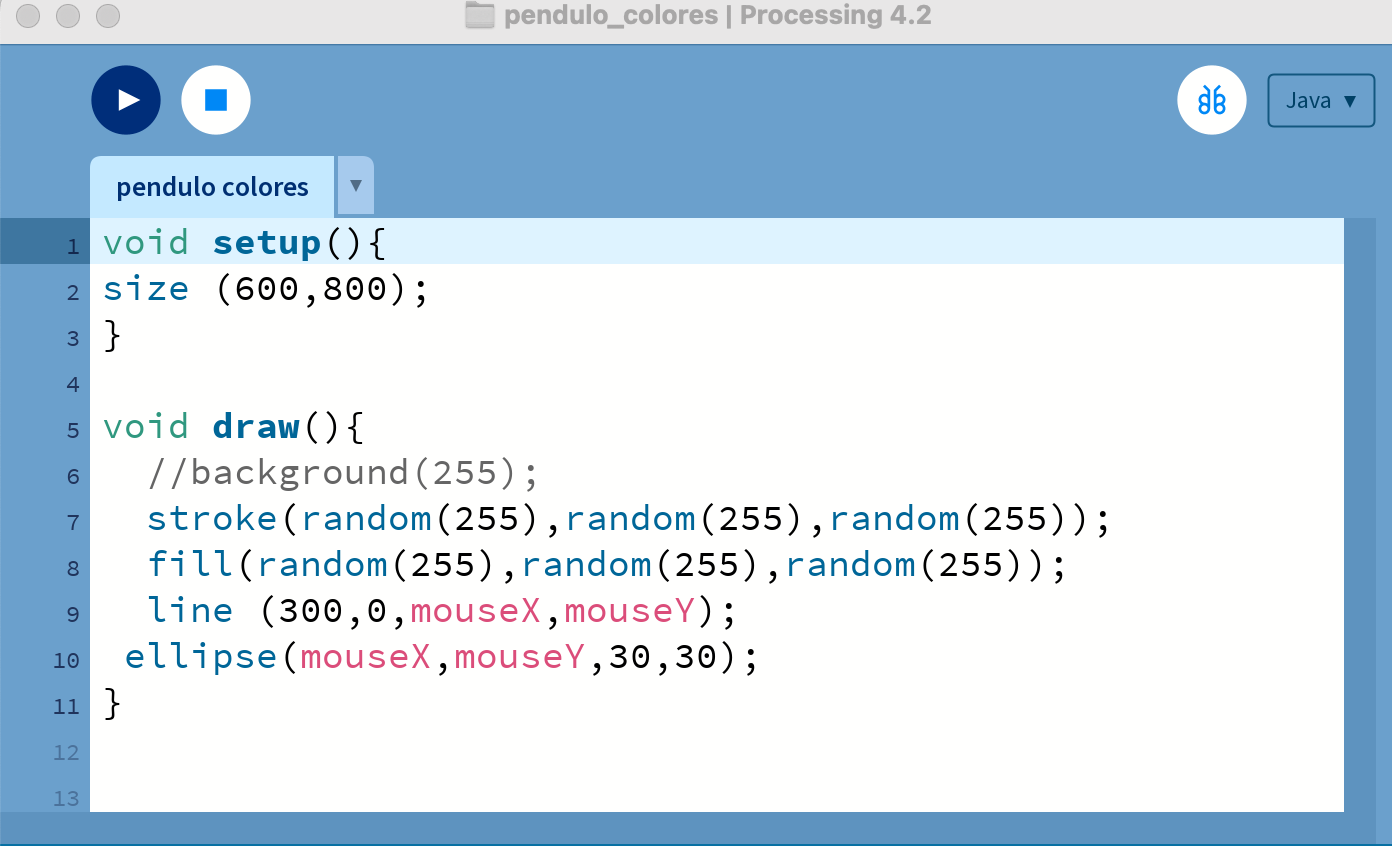Toggle the debugger butterfly icon
This screenshot has width=1392, height=846.
pyautogui.click(x=1212, y=100)
